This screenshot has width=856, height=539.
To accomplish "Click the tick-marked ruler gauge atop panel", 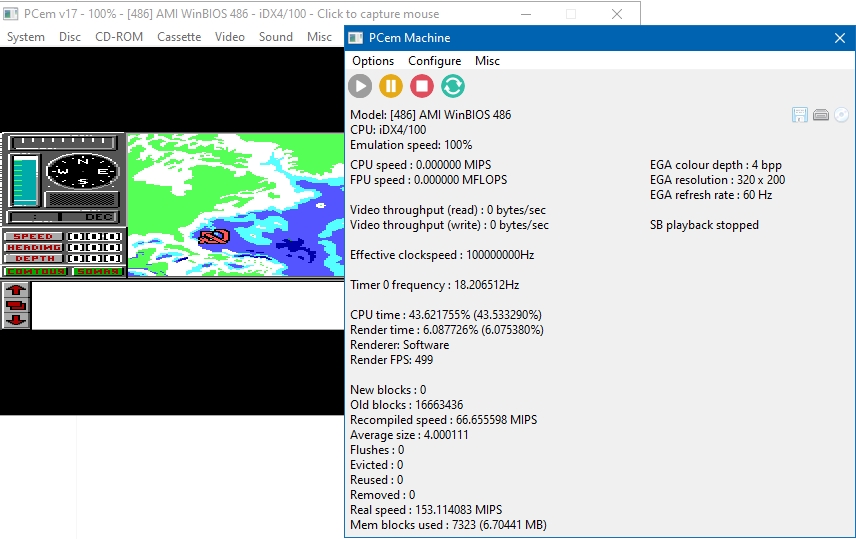I will [x=64, y=143].
